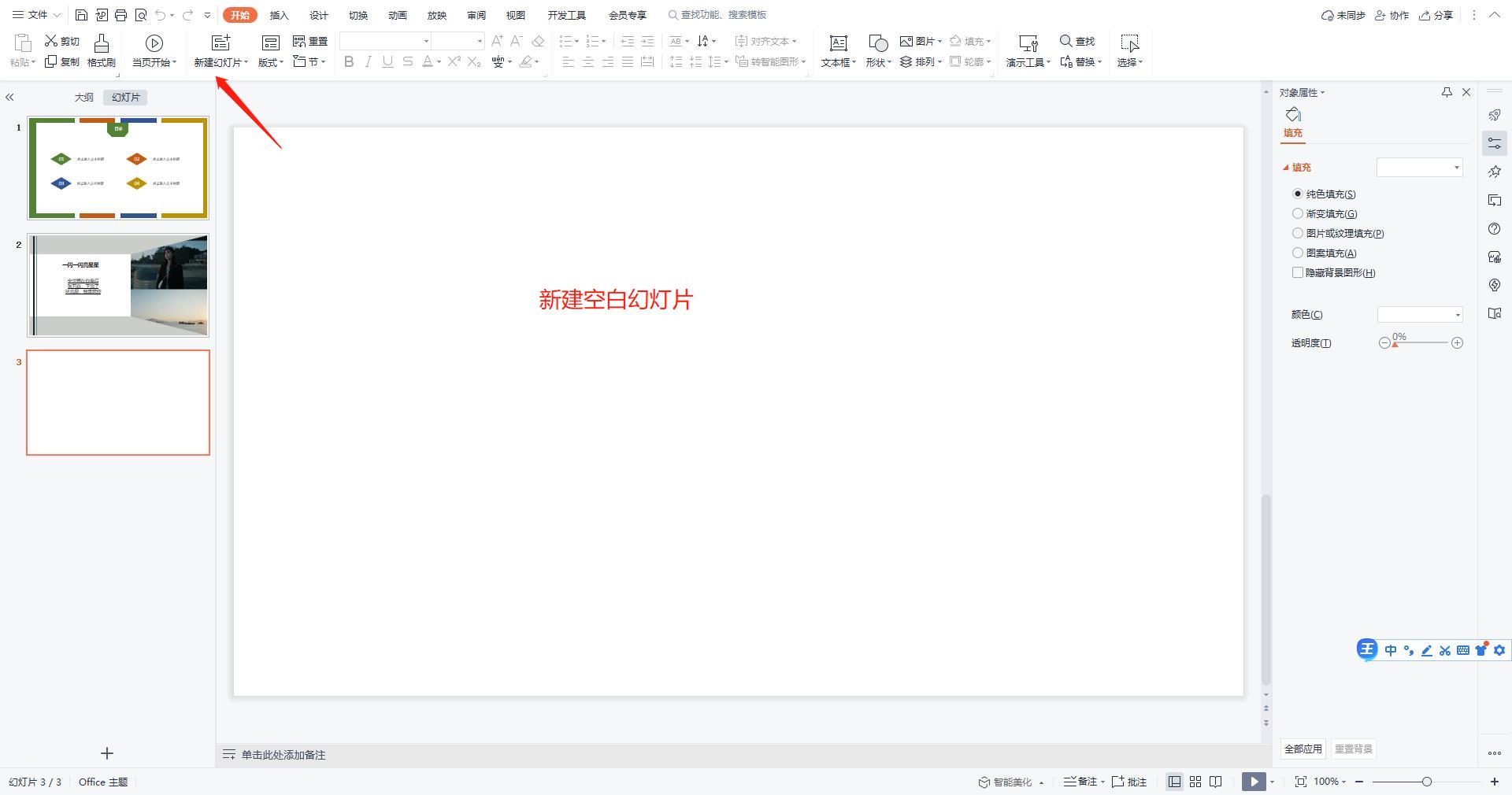The height and width of the screenshot is (795, 1512).
Task: Apply superscript formatting
Action: pyautogui.click(x=454, y=61)
